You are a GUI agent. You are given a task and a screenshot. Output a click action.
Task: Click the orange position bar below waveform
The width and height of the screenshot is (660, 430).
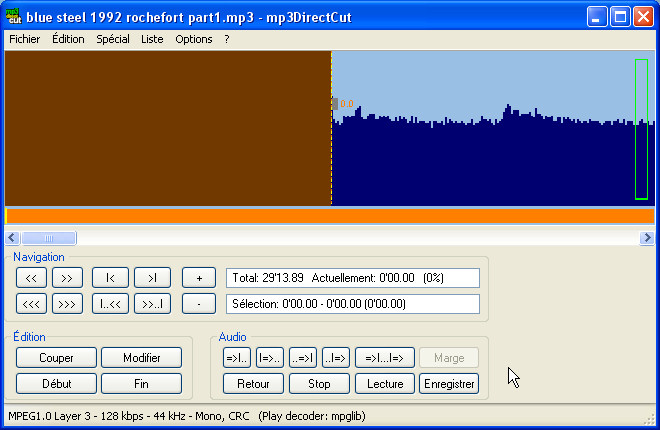[330, 216]
